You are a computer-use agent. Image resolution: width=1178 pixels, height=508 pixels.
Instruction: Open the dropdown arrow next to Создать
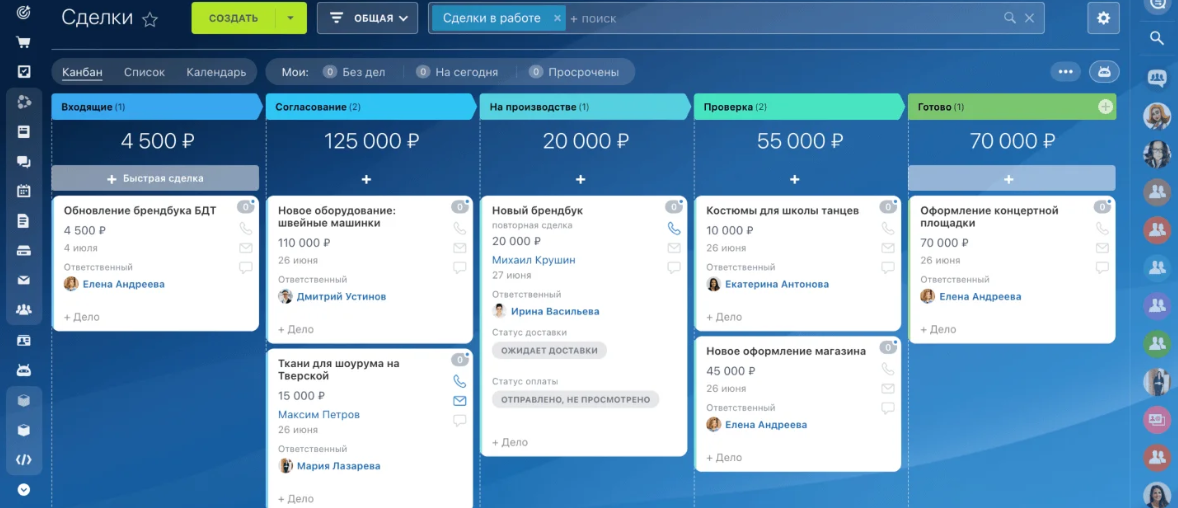point(290,18)
